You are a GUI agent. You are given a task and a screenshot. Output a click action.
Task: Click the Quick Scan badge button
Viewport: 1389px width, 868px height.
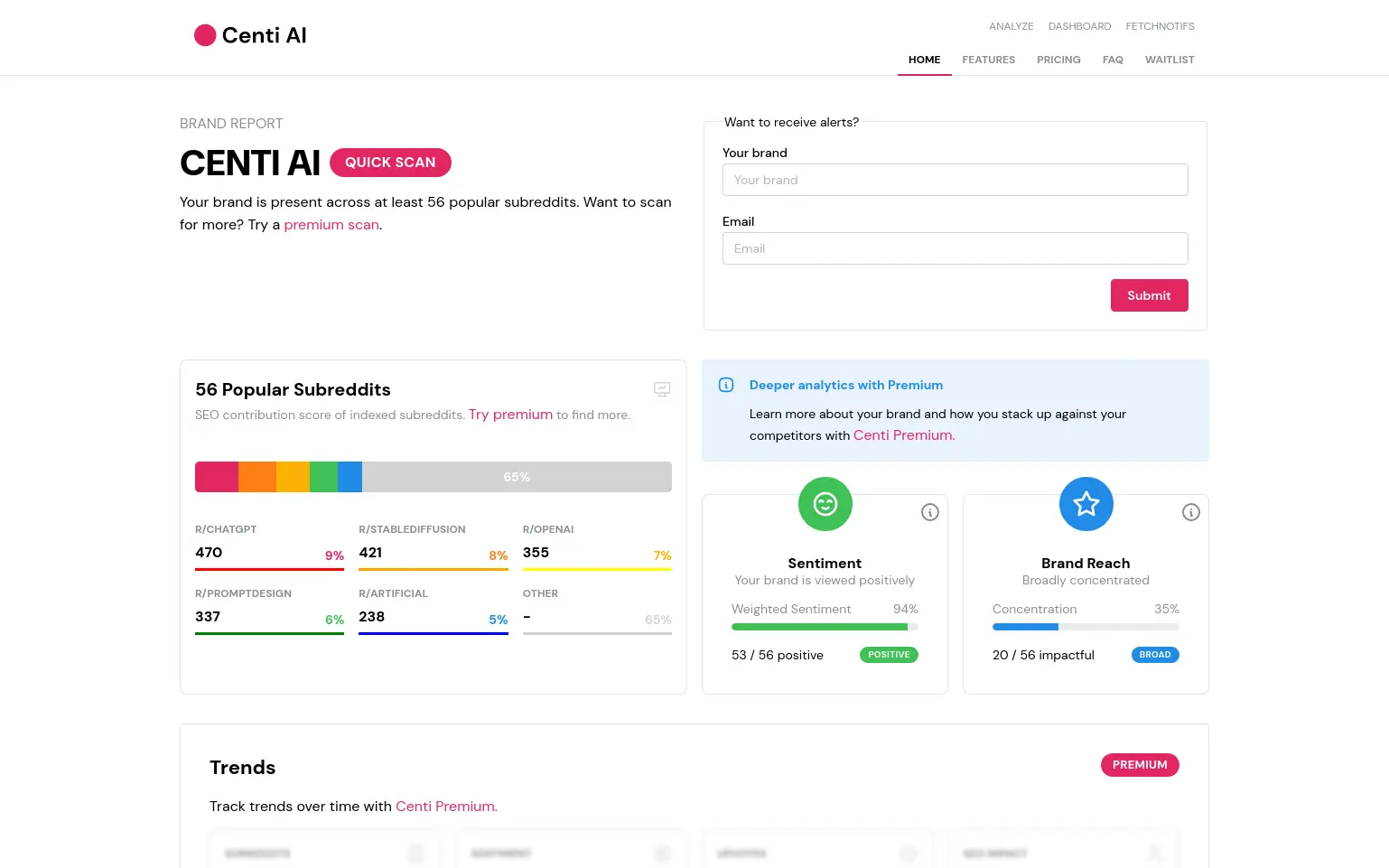(390, 163)
